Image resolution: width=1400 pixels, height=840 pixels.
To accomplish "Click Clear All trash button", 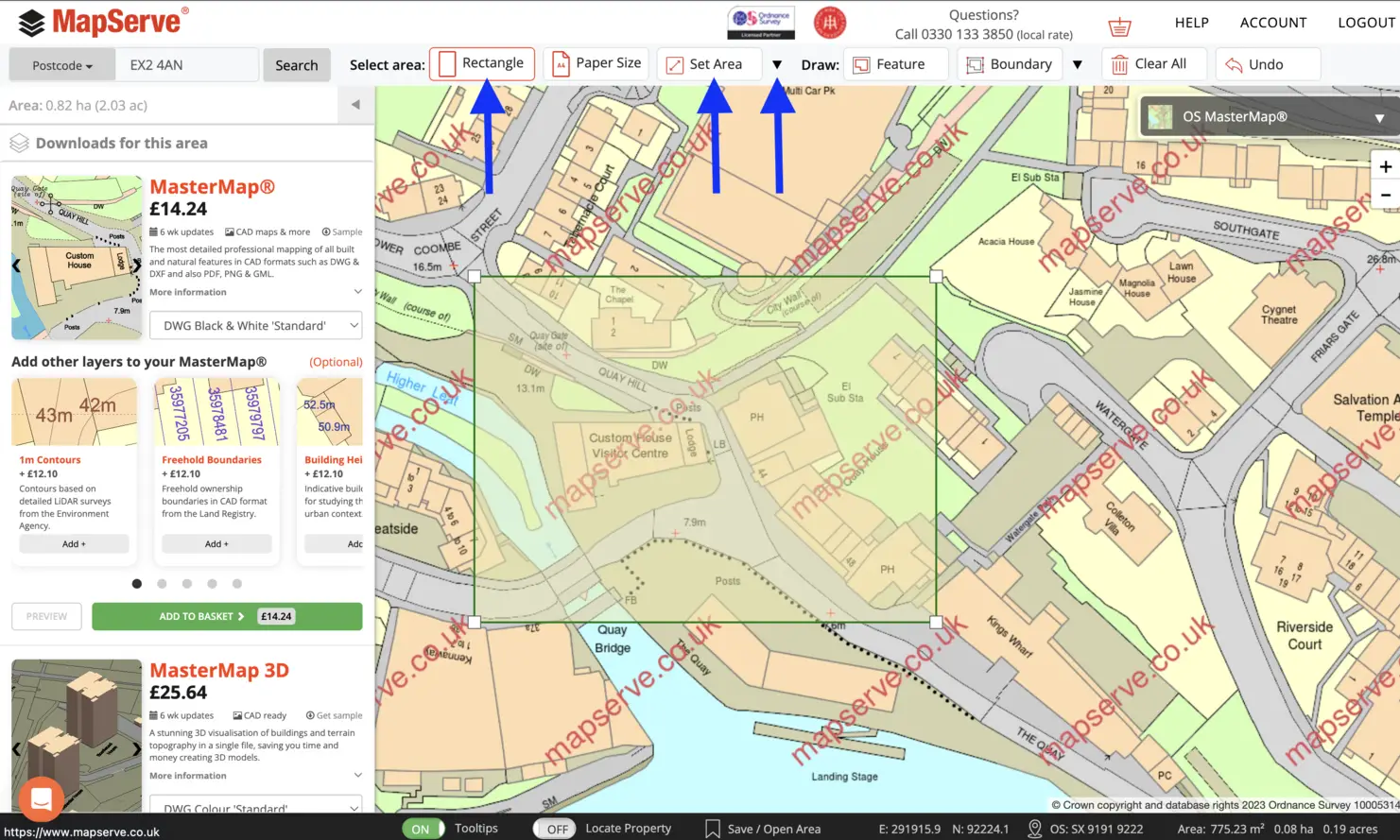I will (1154, 64).
